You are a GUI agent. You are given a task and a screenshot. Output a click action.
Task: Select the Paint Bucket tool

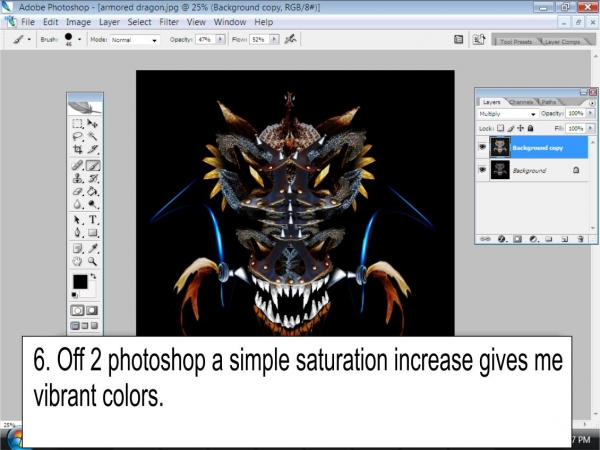[92, 191]
